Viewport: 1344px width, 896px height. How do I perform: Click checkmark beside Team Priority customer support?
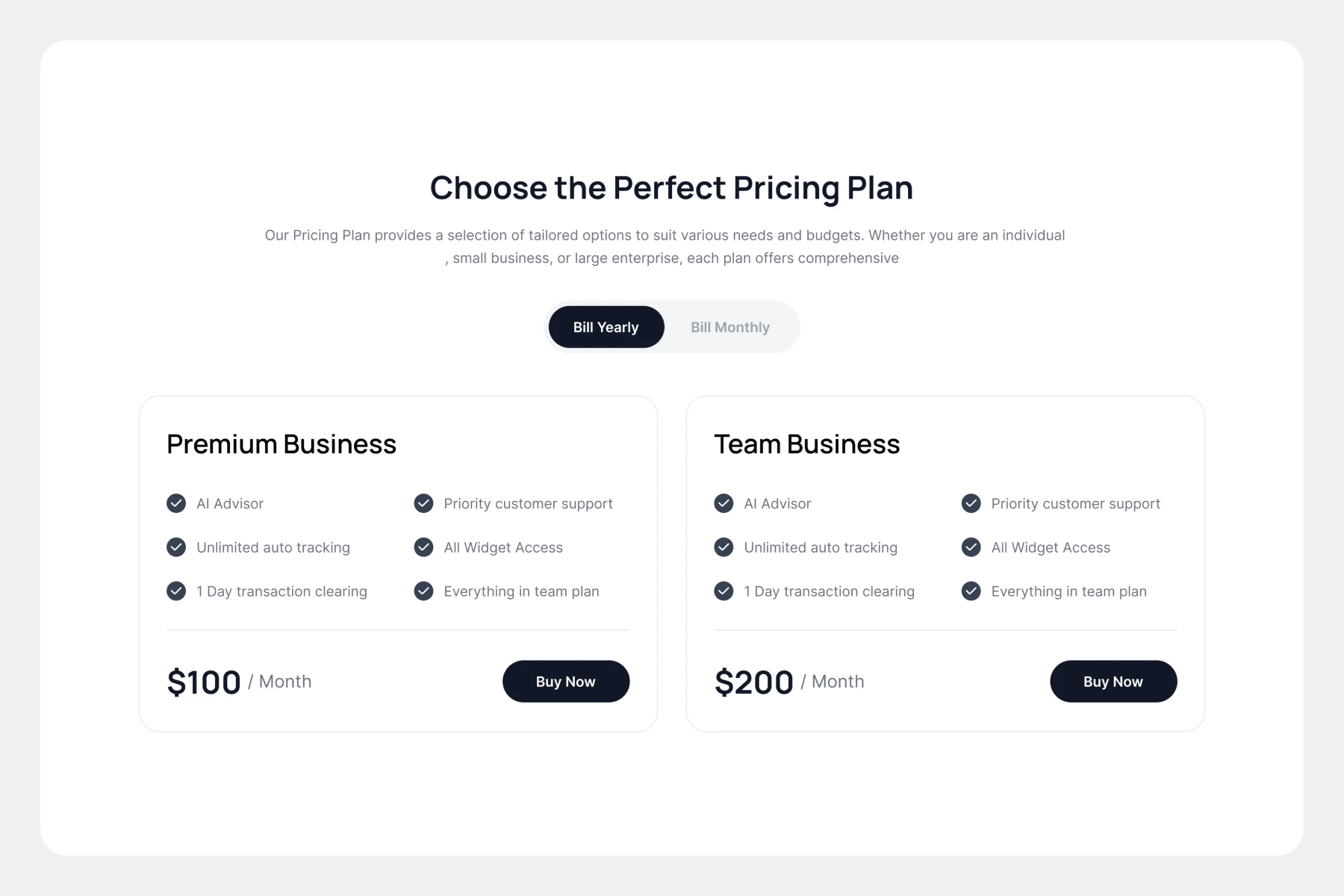click(x=971, y=503)
